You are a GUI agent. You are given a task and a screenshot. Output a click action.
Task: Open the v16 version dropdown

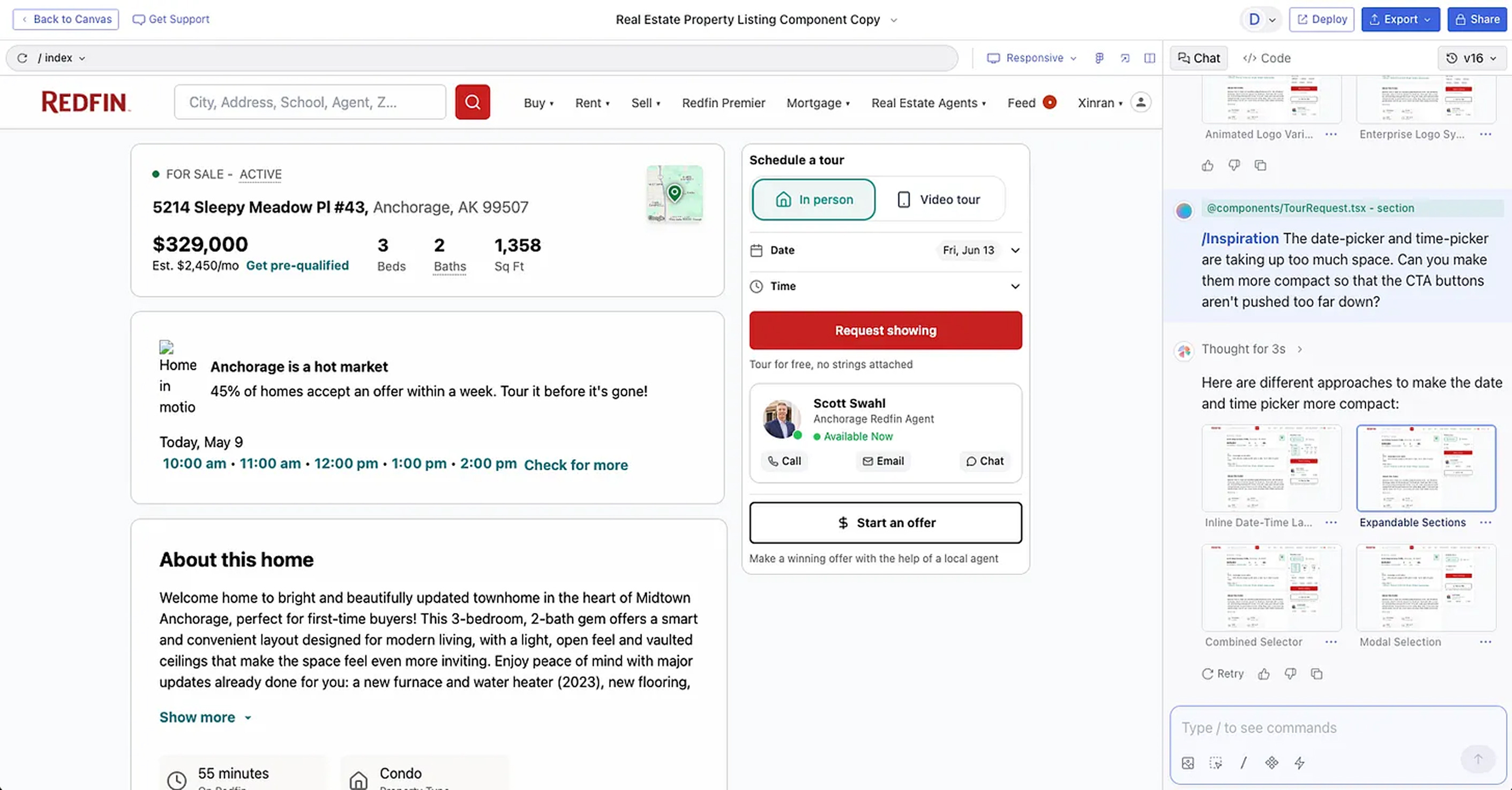point(1472,57)
